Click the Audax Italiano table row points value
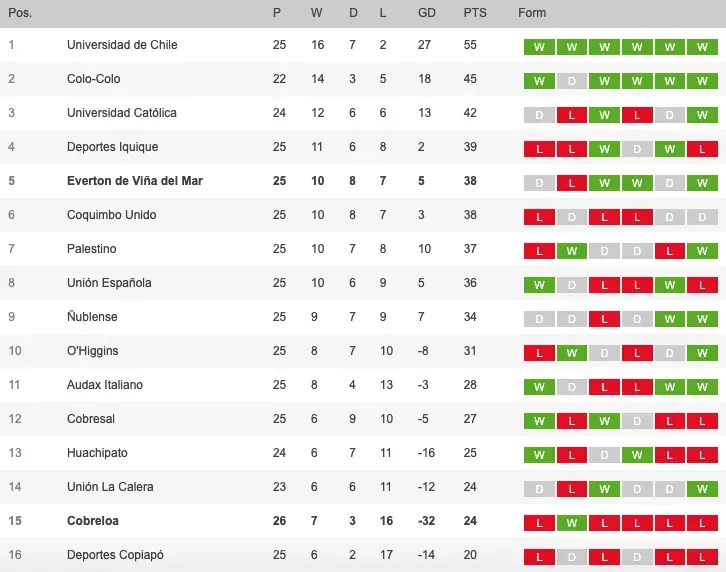Screen dimensions: 726x572 [x=470, y=385]
